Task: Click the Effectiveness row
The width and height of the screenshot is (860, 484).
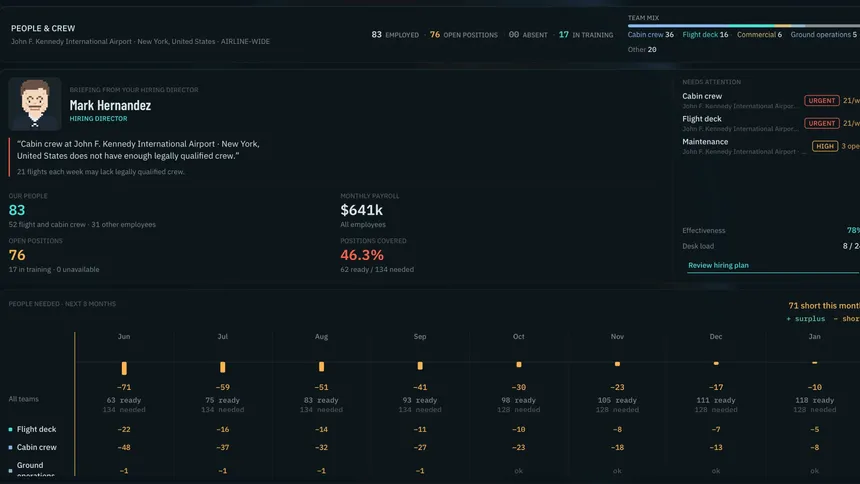Action: [x=771, y=230]
